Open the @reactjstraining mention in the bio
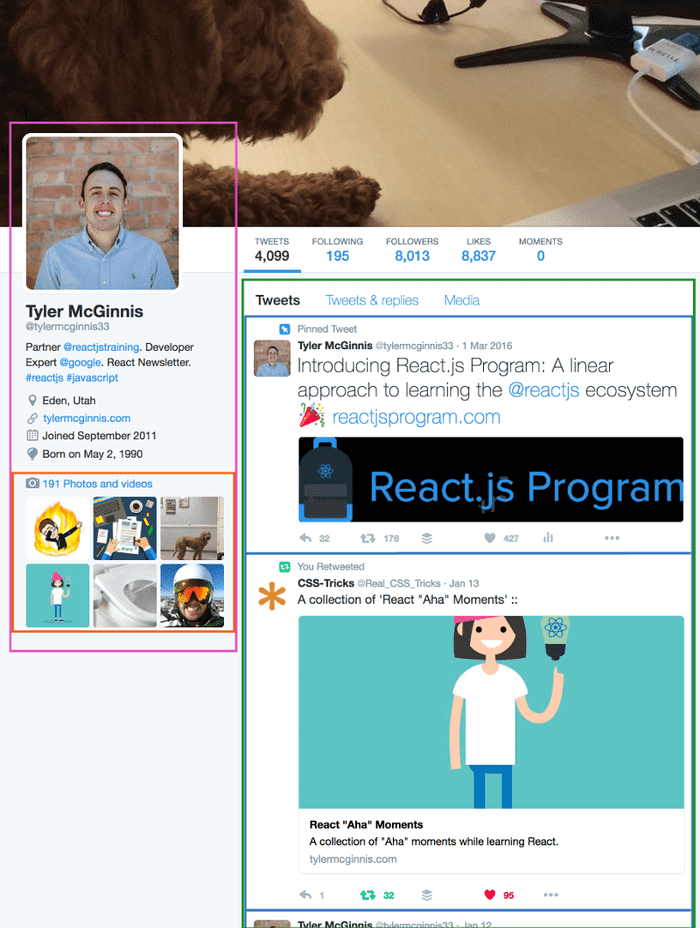 click(x=101, y=347)
